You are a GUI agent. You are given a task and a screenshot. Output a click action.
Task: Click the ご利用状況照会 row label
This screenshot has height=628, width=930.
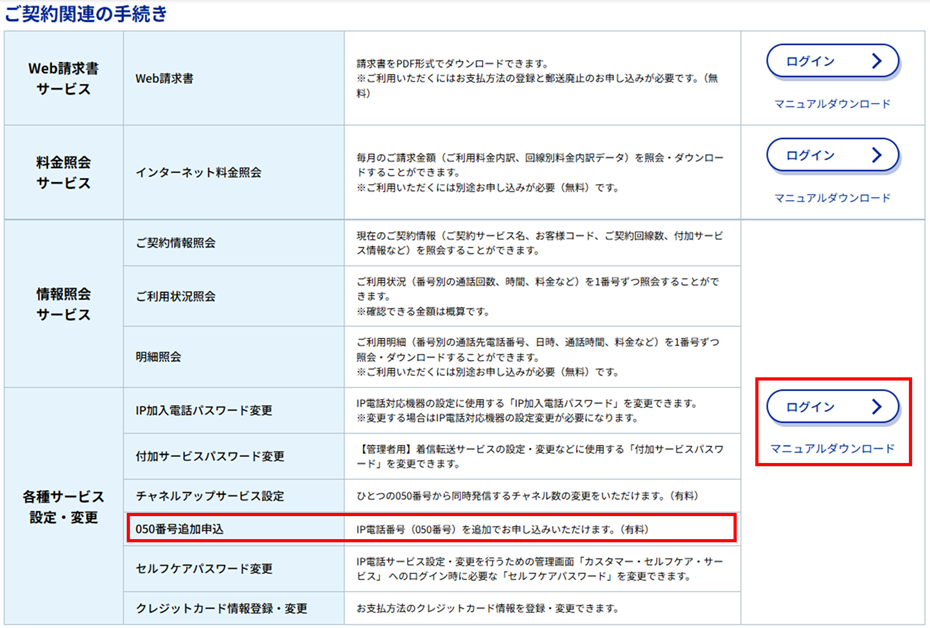pyautogui.click(x=176, y=297)
